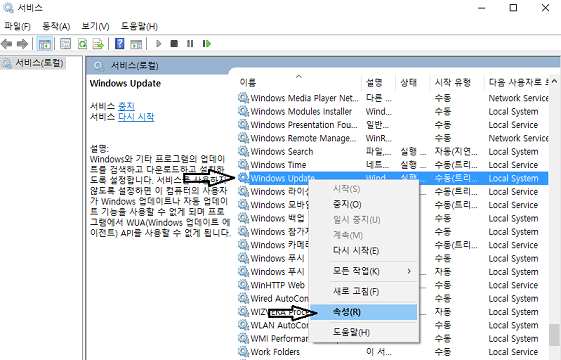
Task: Choose 중지(O) in the context menu
Action: (x=347, y=204)
